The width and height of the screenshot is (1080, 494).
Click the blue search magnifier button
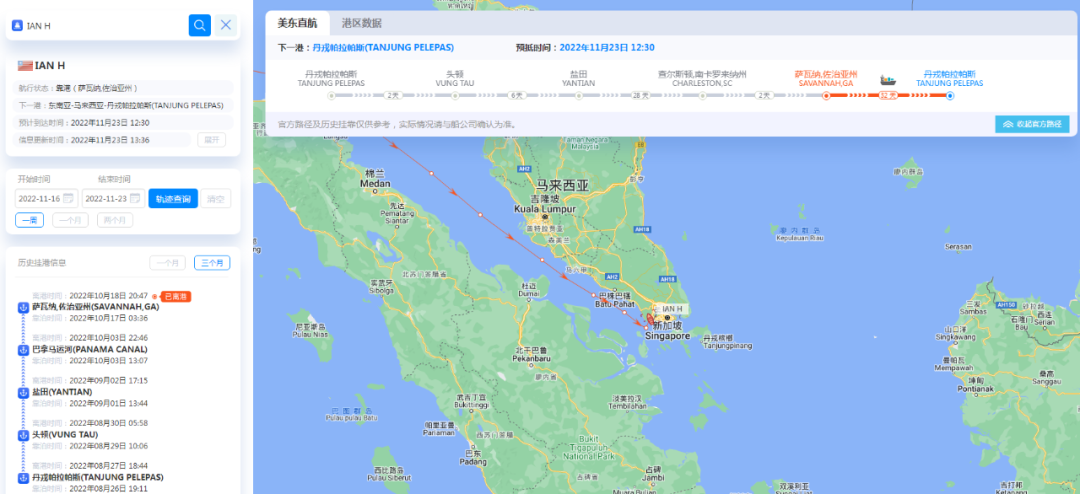[199, 25]
